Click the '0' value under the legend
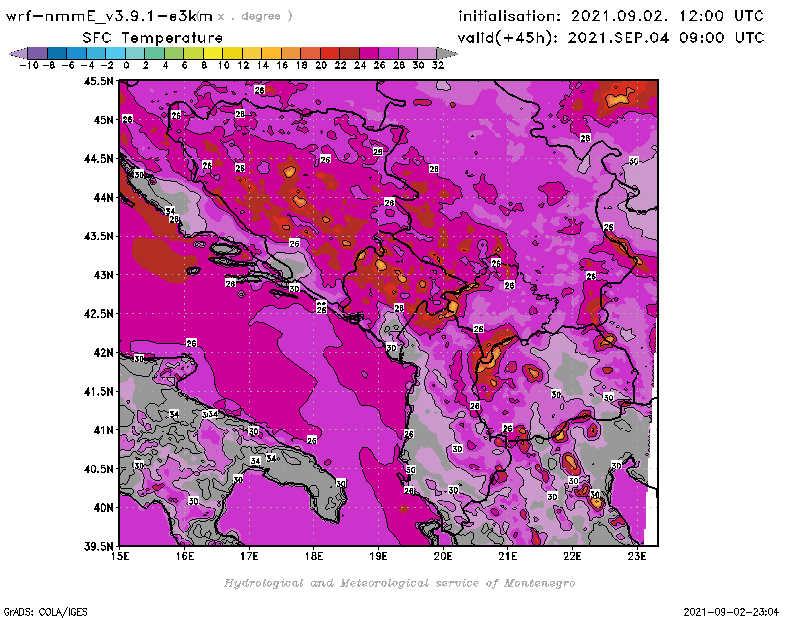The width and height of the screenshot is (800, 618). 126,65
